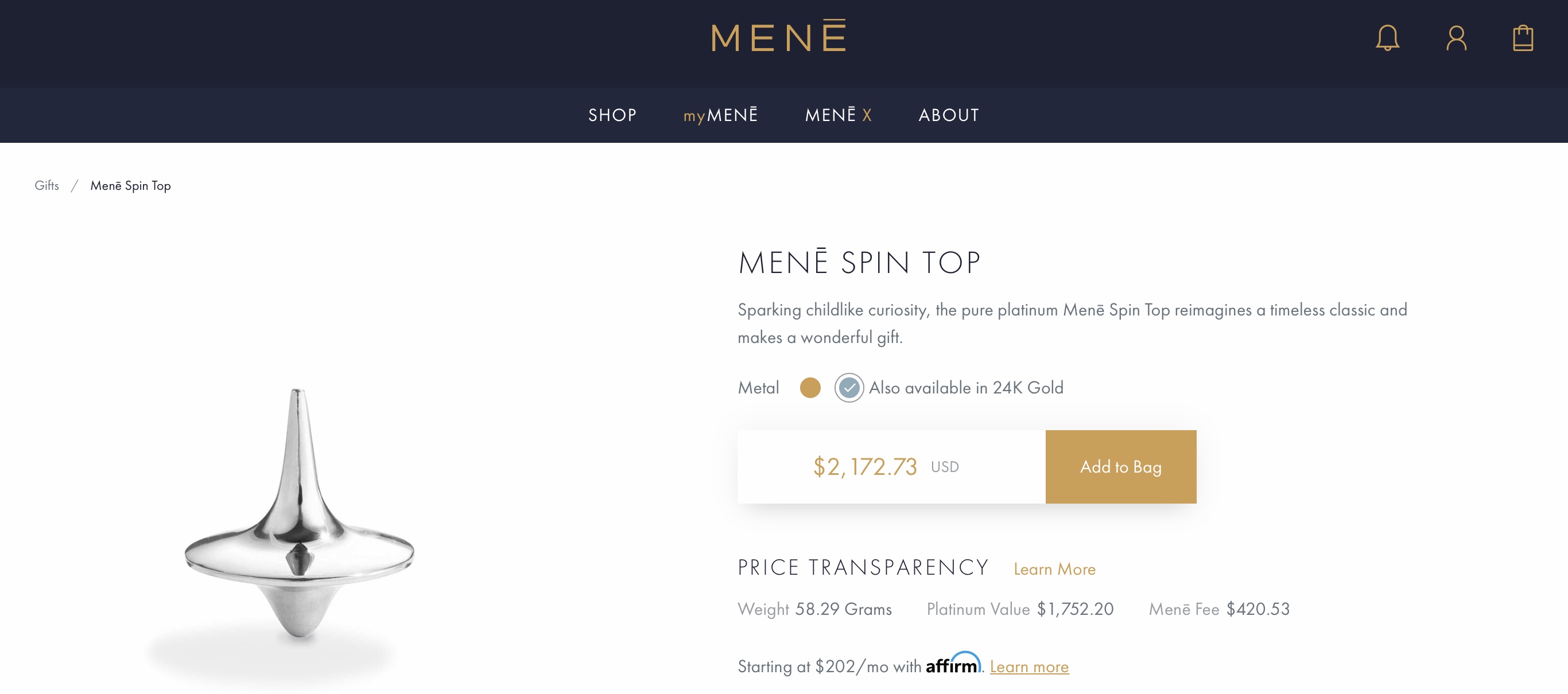1568x694 pixels.
Task: Click the $2,172.73 USD price display
Action: click(886, 466)
